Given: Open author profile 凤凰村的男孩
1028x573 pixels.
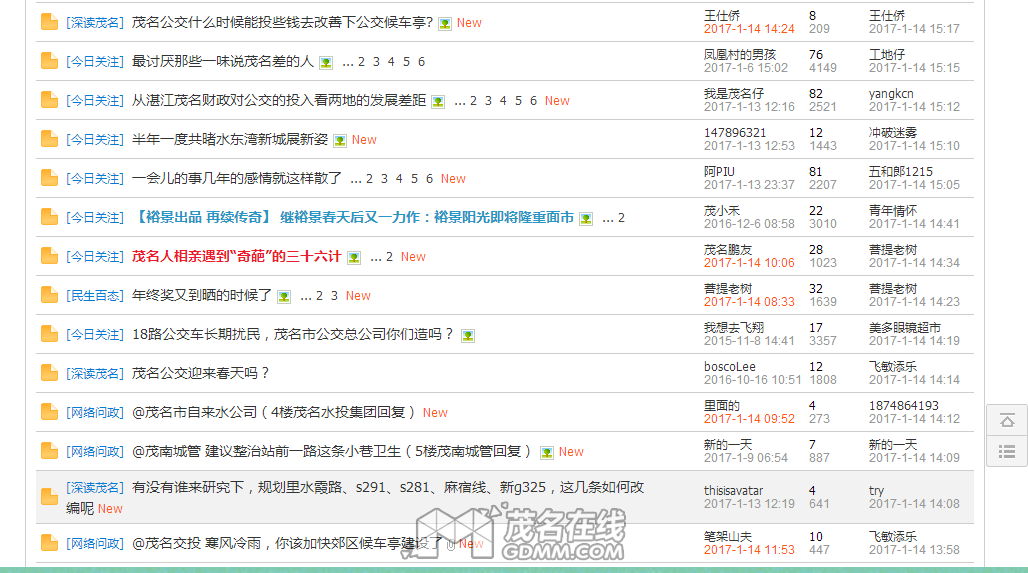Looking at the screenshot, I should [x=740, y=54].
